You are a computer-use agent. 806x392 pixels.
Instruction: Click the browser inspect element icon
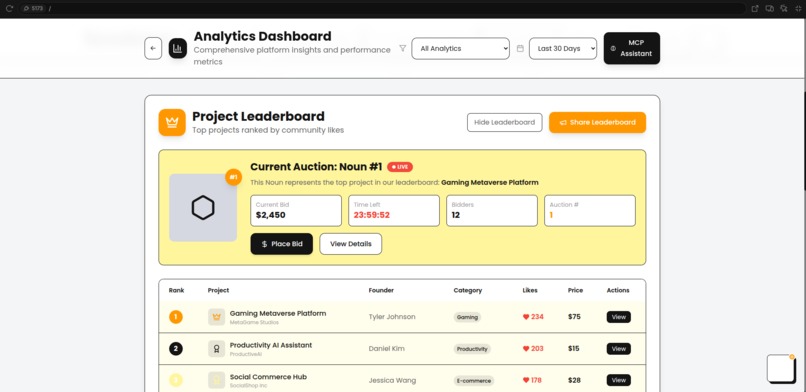point(783,8)
